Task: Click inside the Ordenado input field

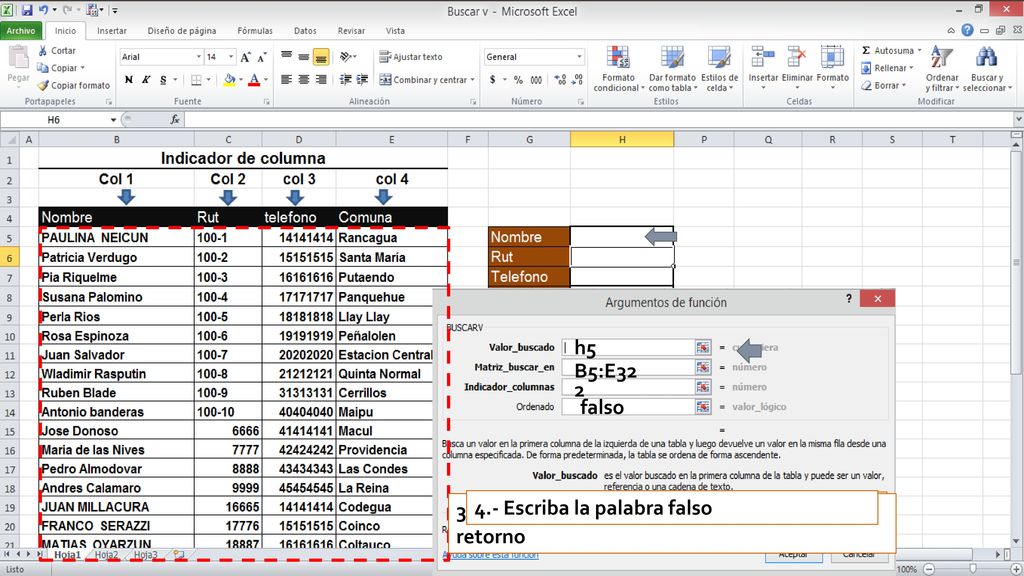Action: [628, 407]
